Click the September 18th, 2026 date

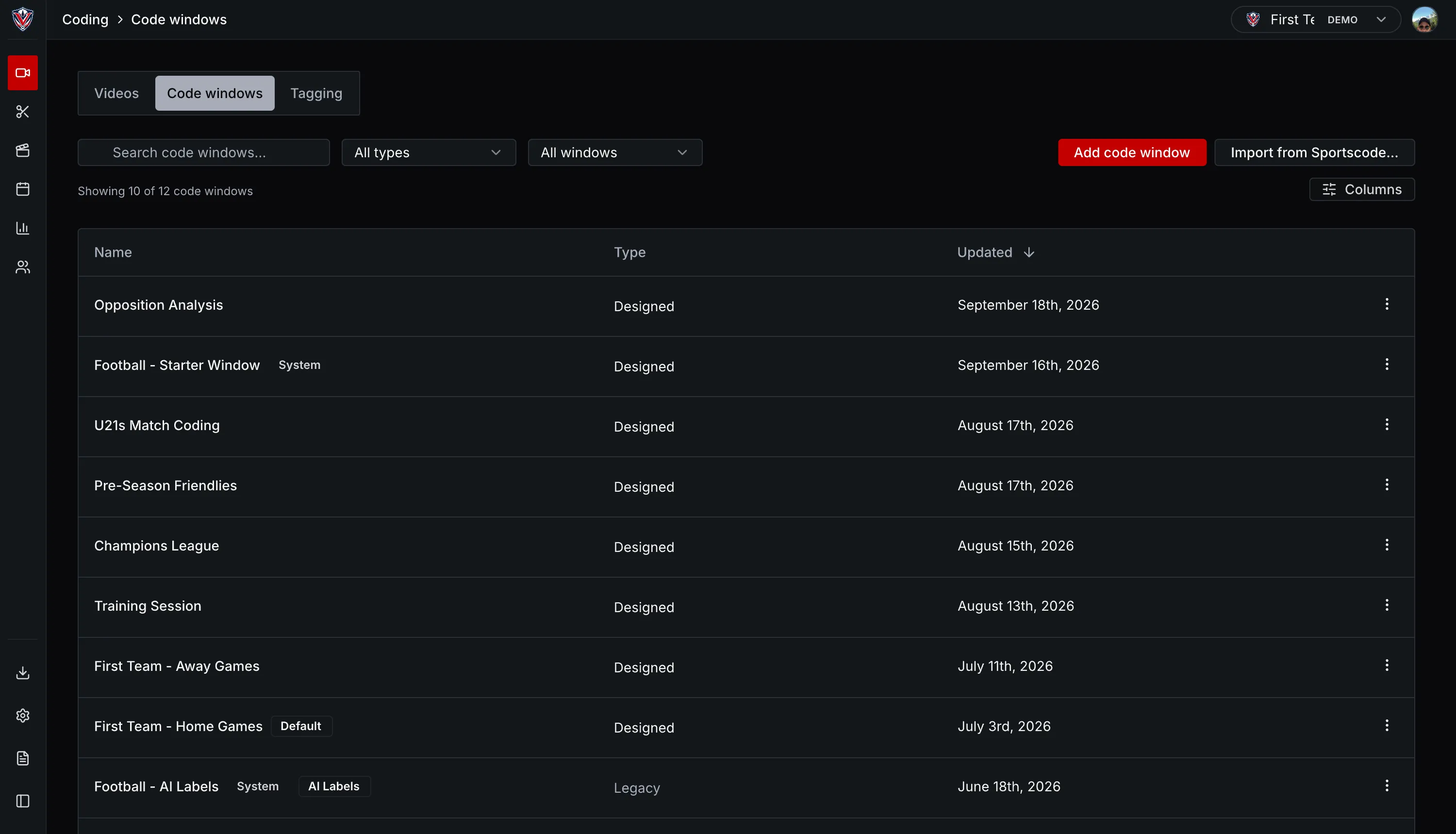(x=1028, y=305)
